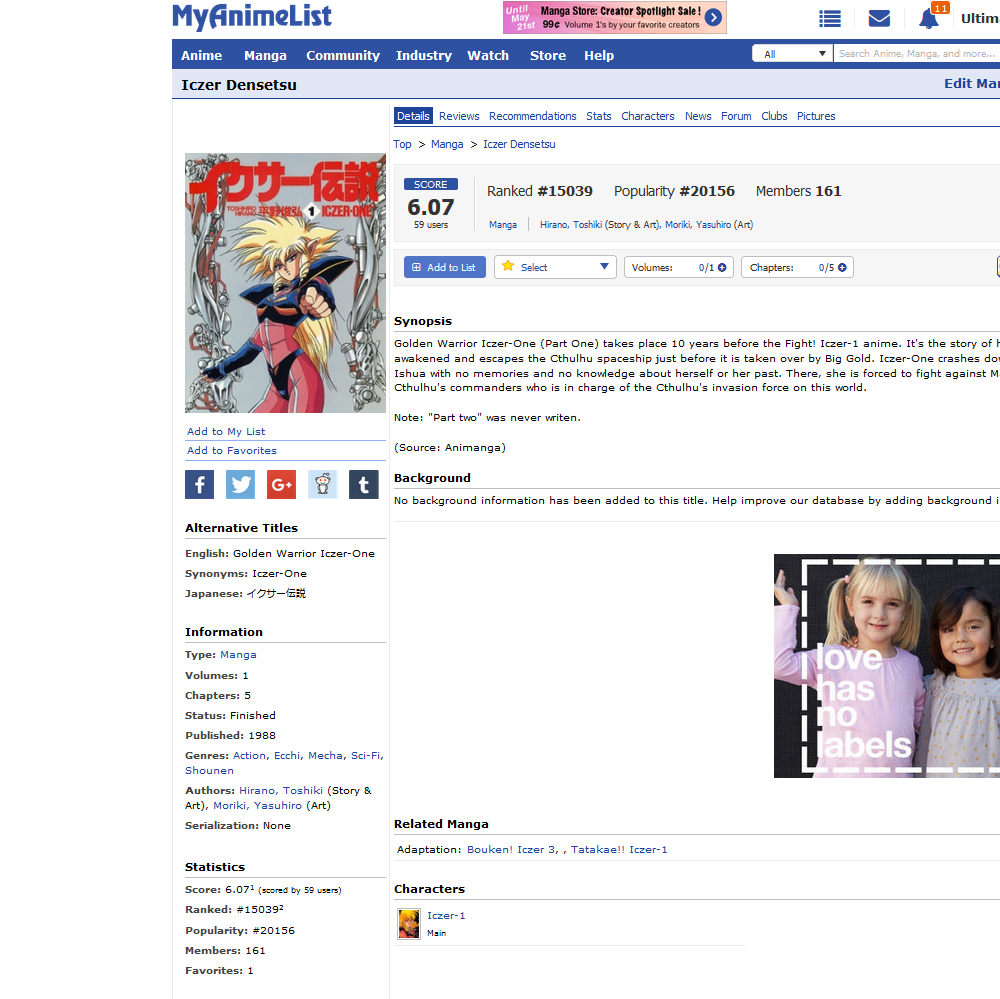Open Moriki, Yasuhiro link in score box

[x=698, y=225]
